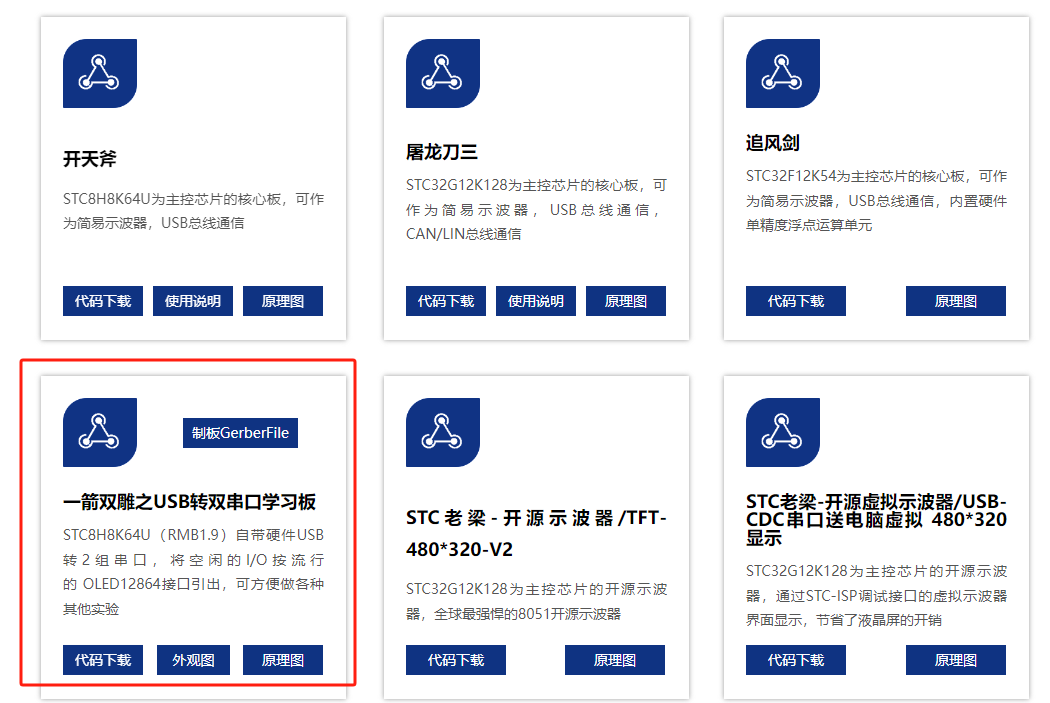Open 使用说明 for 屠龙刀三
Viewport: 1050px width, 703px height.
coord(536,301)
